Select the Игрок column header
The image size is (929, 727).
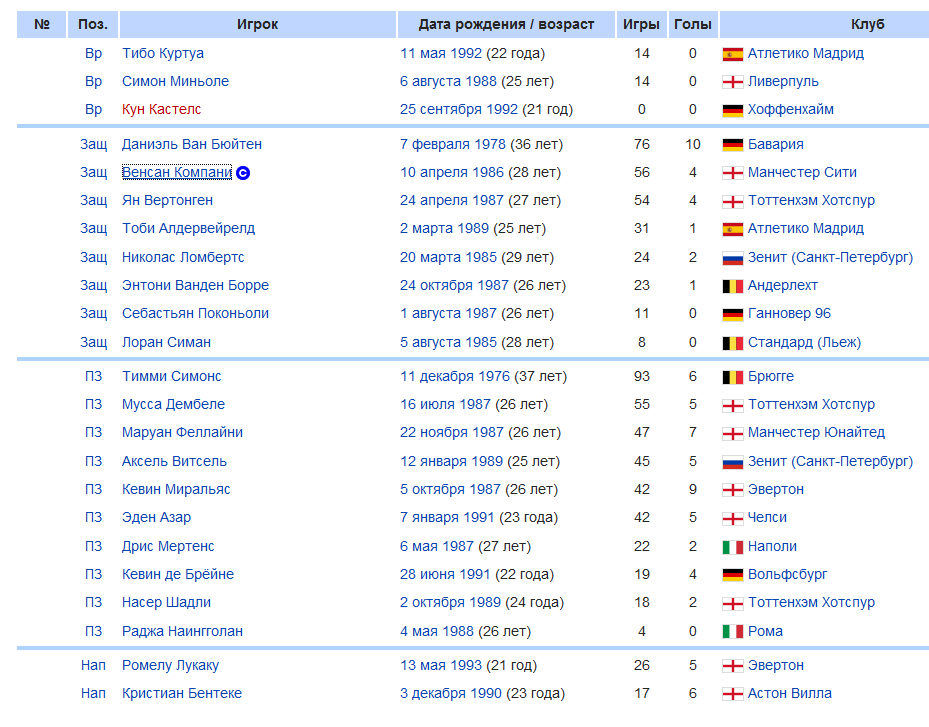(258, 24)
